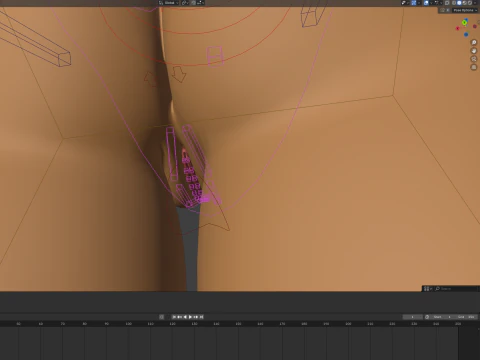Click the zoom view magnifier button
The height and width of the screenshot is (360, 480).
click(x=474, y=42)
